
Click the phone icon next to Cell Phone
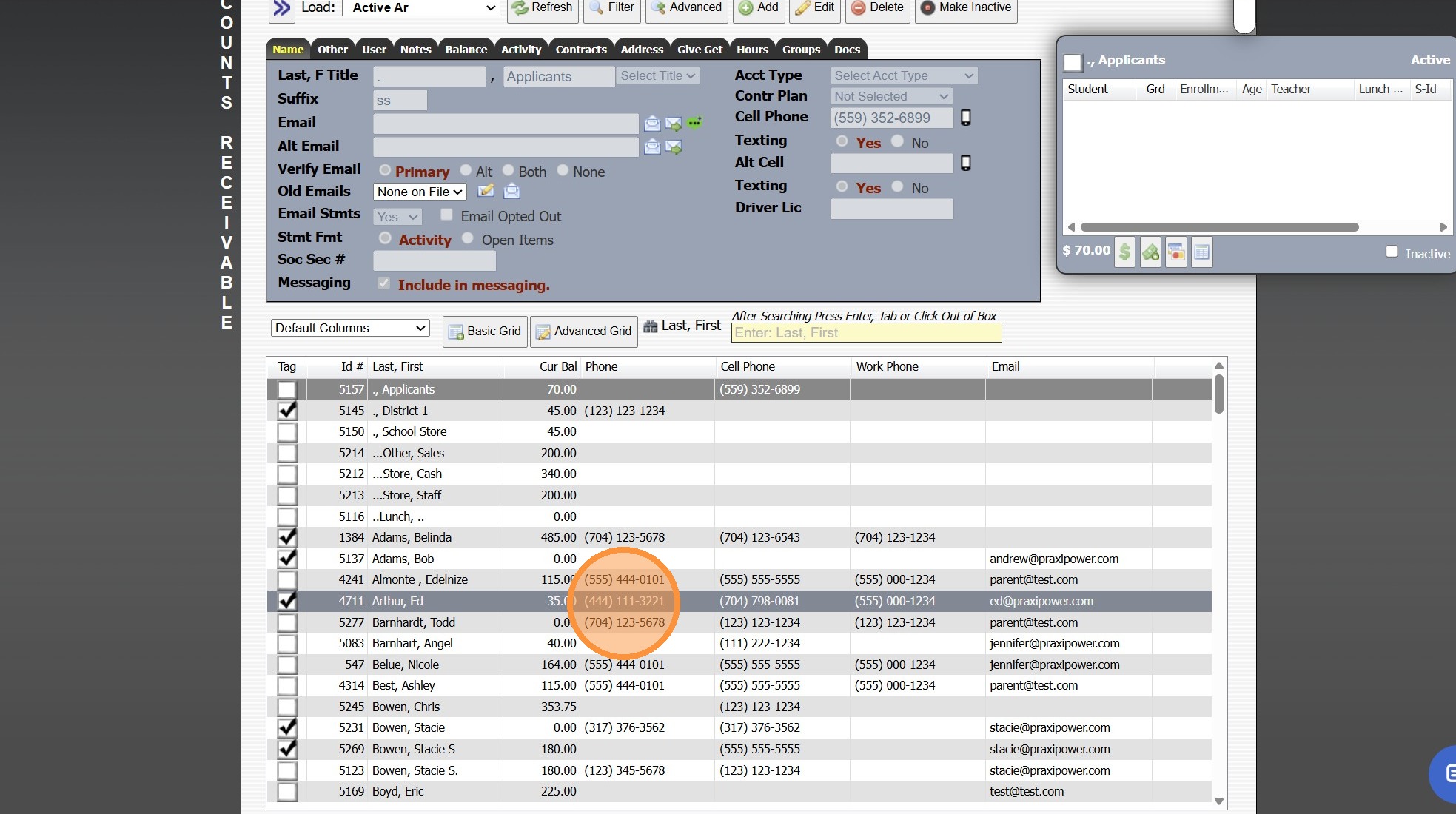click(966, 118)
